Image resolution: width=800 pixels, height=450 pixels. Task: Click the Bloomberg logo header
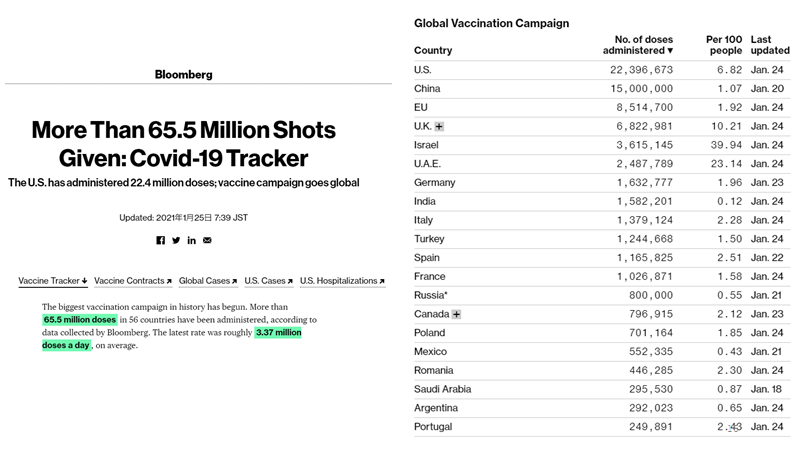pos(184,74)
